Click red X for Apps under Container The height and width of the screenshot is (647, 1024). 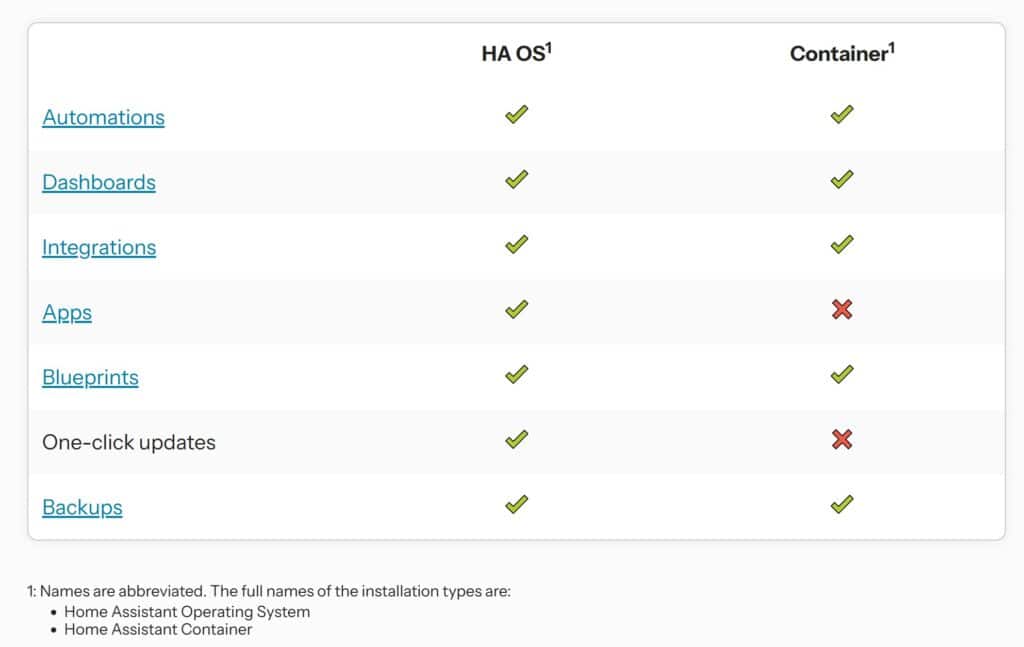pyautogui.click(x=842, y=310)
